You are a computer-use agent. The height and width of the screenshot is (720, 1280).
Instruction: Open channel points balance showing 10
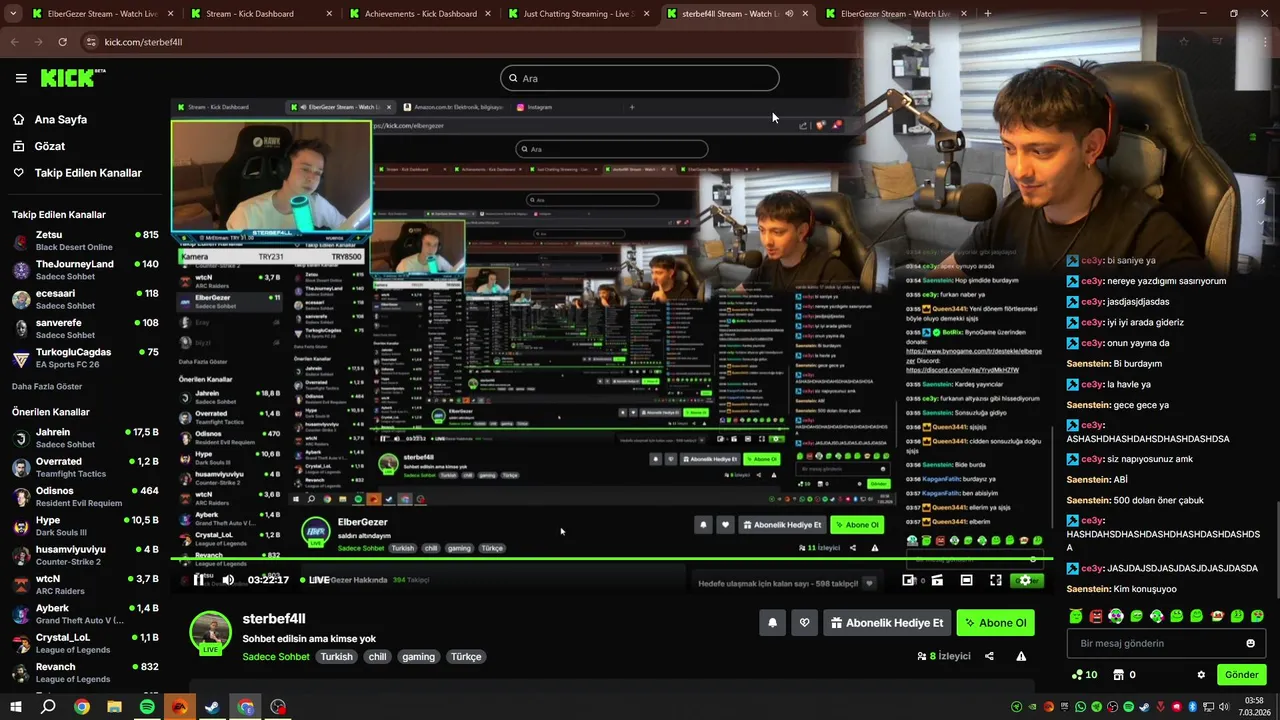1084,675
